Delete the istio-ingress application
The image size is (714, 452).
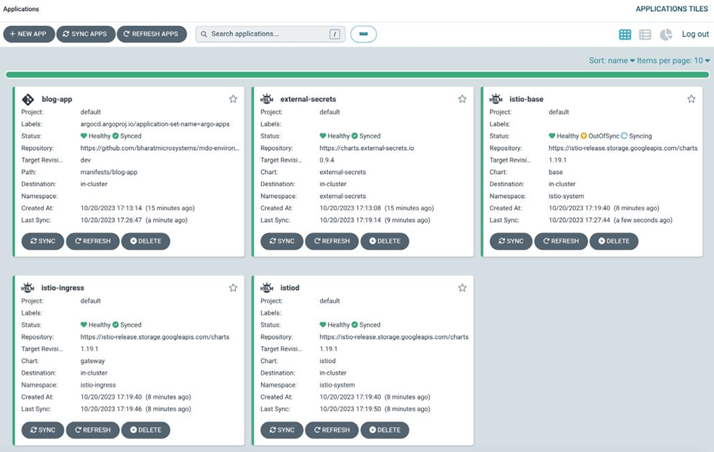[x=146, y=430]
